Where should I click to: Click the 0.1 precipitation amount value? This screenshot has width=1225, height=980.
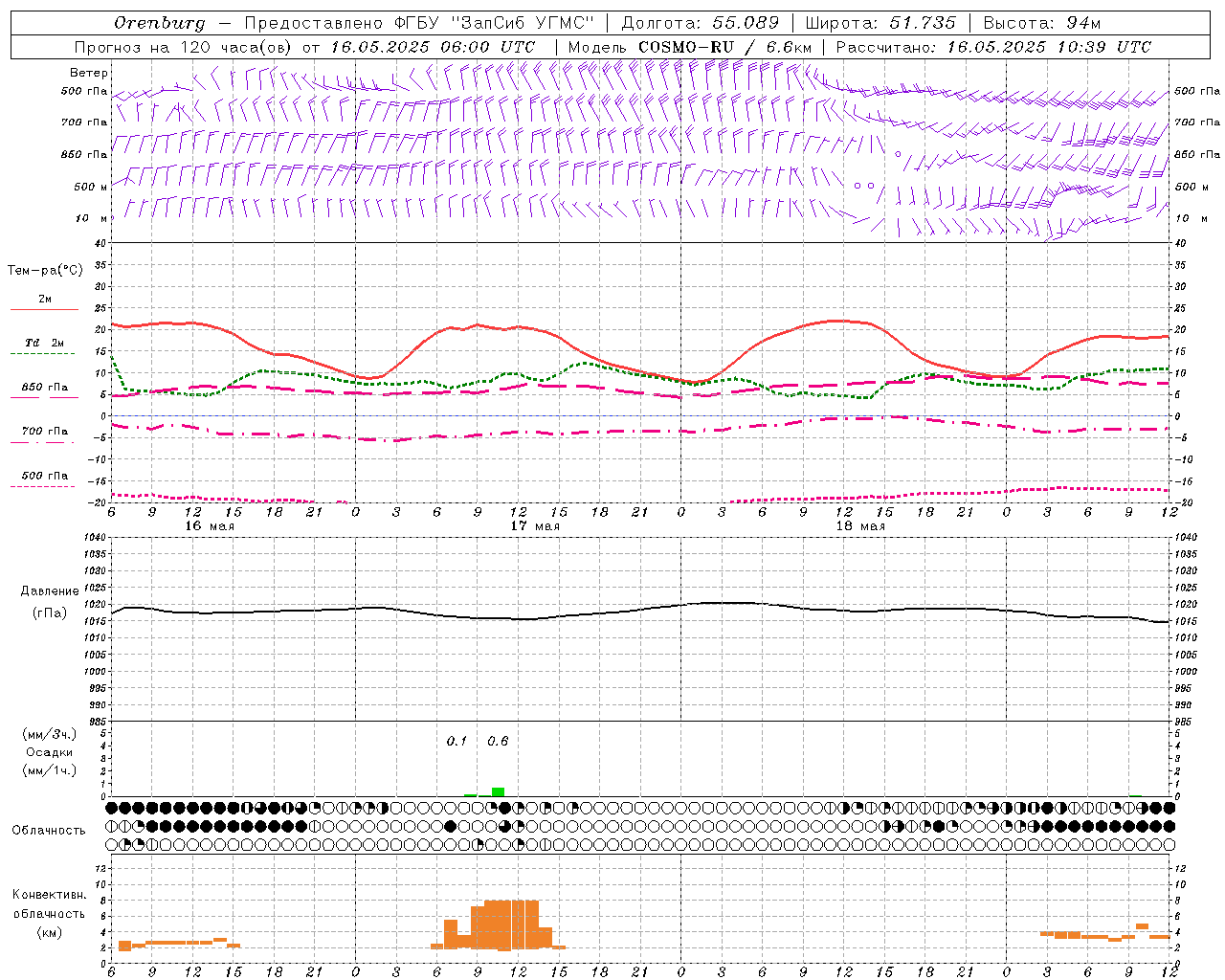tap(457, 741)
